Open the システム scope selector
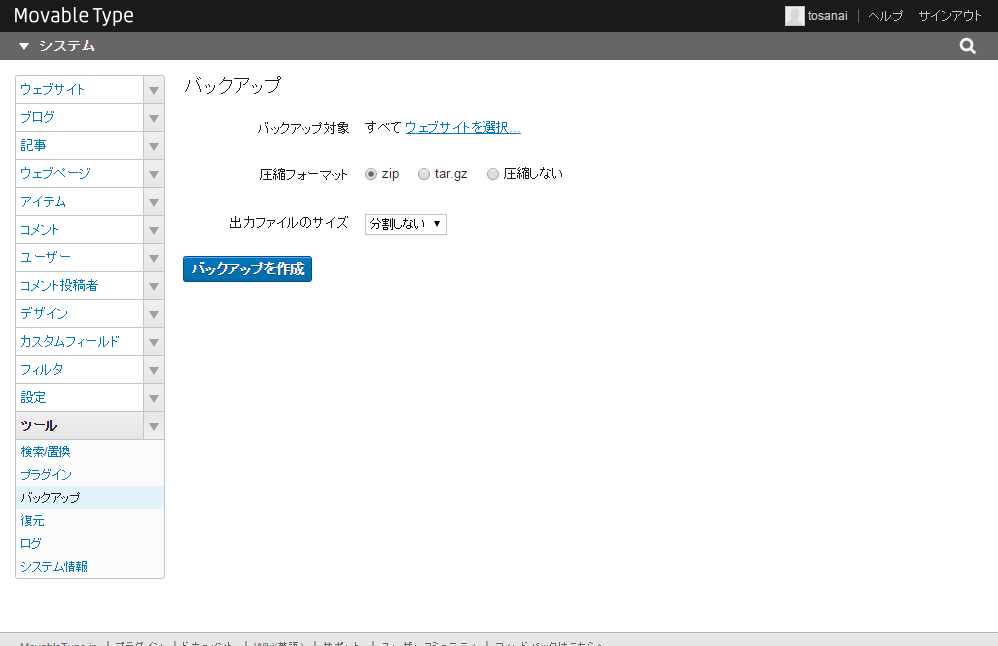 point(57,46)
